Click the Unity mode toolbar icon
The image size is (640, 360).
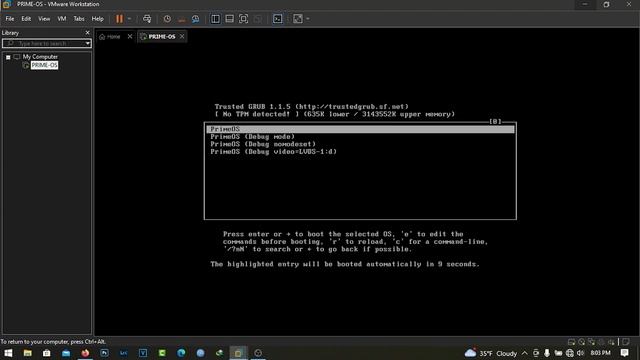[x=258, y=19]
